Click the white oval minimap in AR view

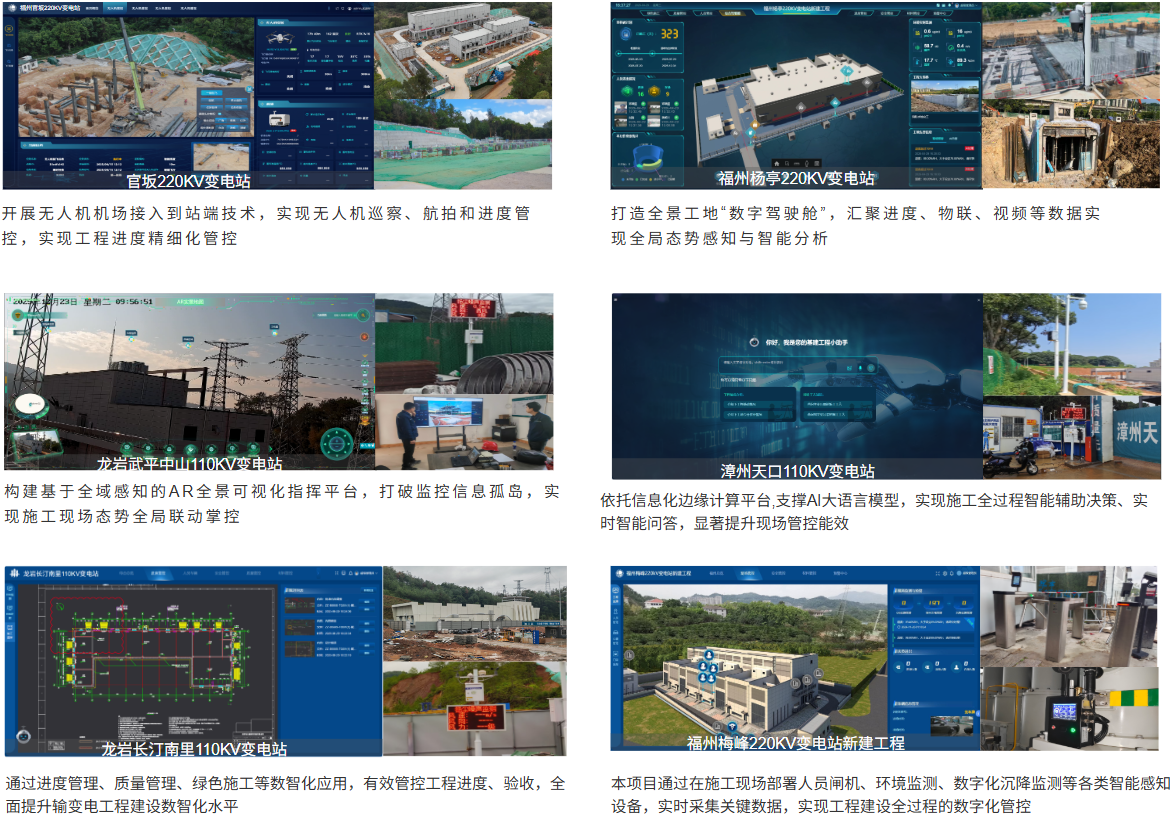point(31,404)
